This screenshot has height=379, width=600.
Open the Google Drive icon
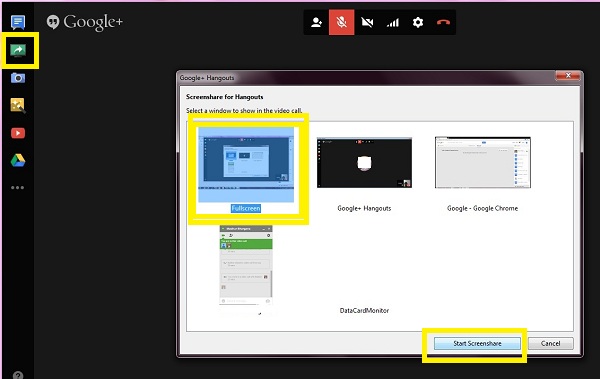click(x=18, y=160)
